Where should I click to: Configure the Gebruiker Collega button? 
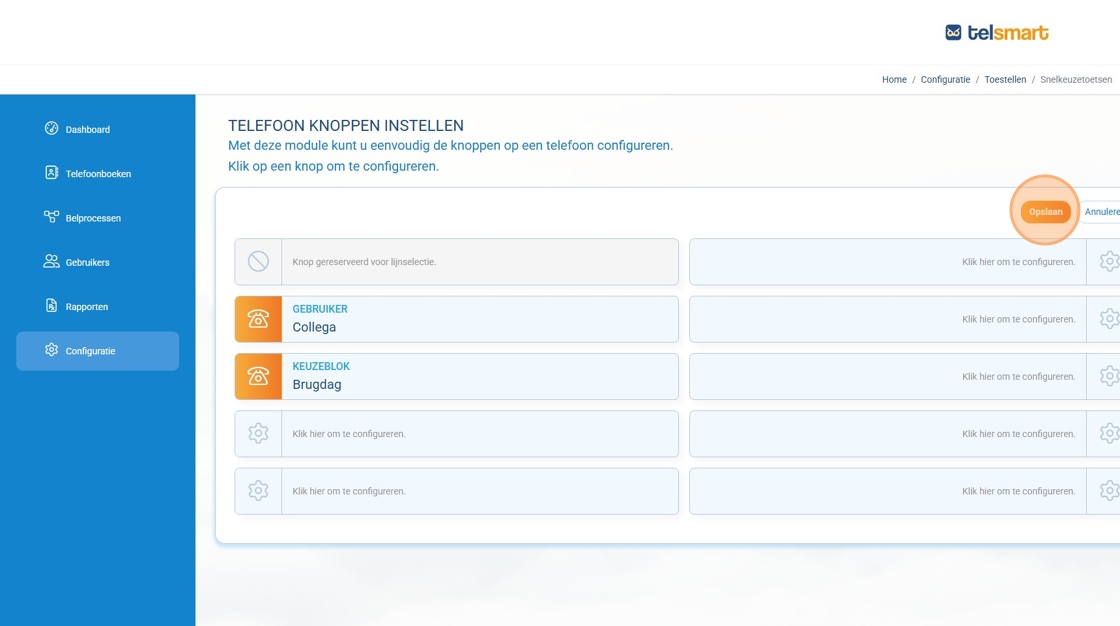pyautogui.click(x=479, y=319)
